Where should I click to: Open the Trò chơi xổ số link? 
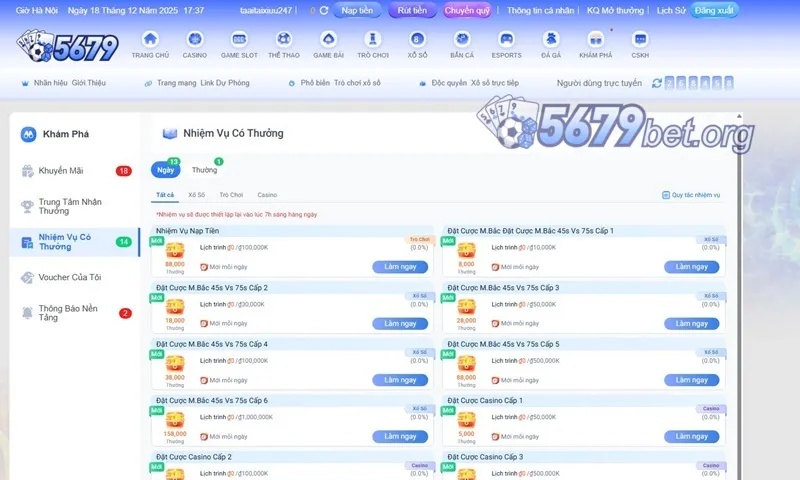[x=357, y=83]
